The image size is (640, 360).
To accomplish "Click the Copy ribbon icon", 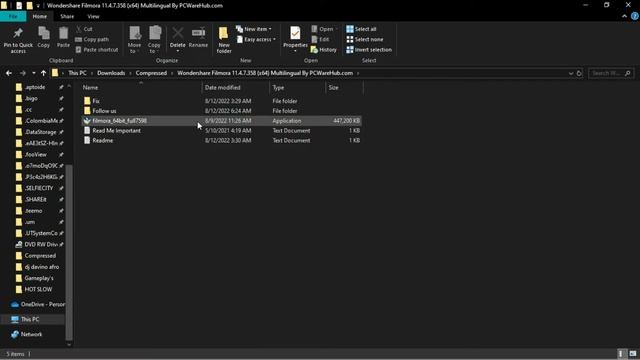I will point(44,38).
